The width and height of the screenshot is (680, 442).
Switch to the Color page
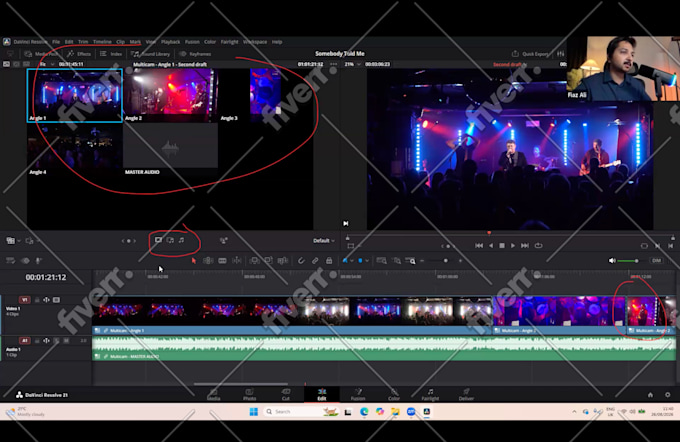pyautogui.click(x=394, y=394)
